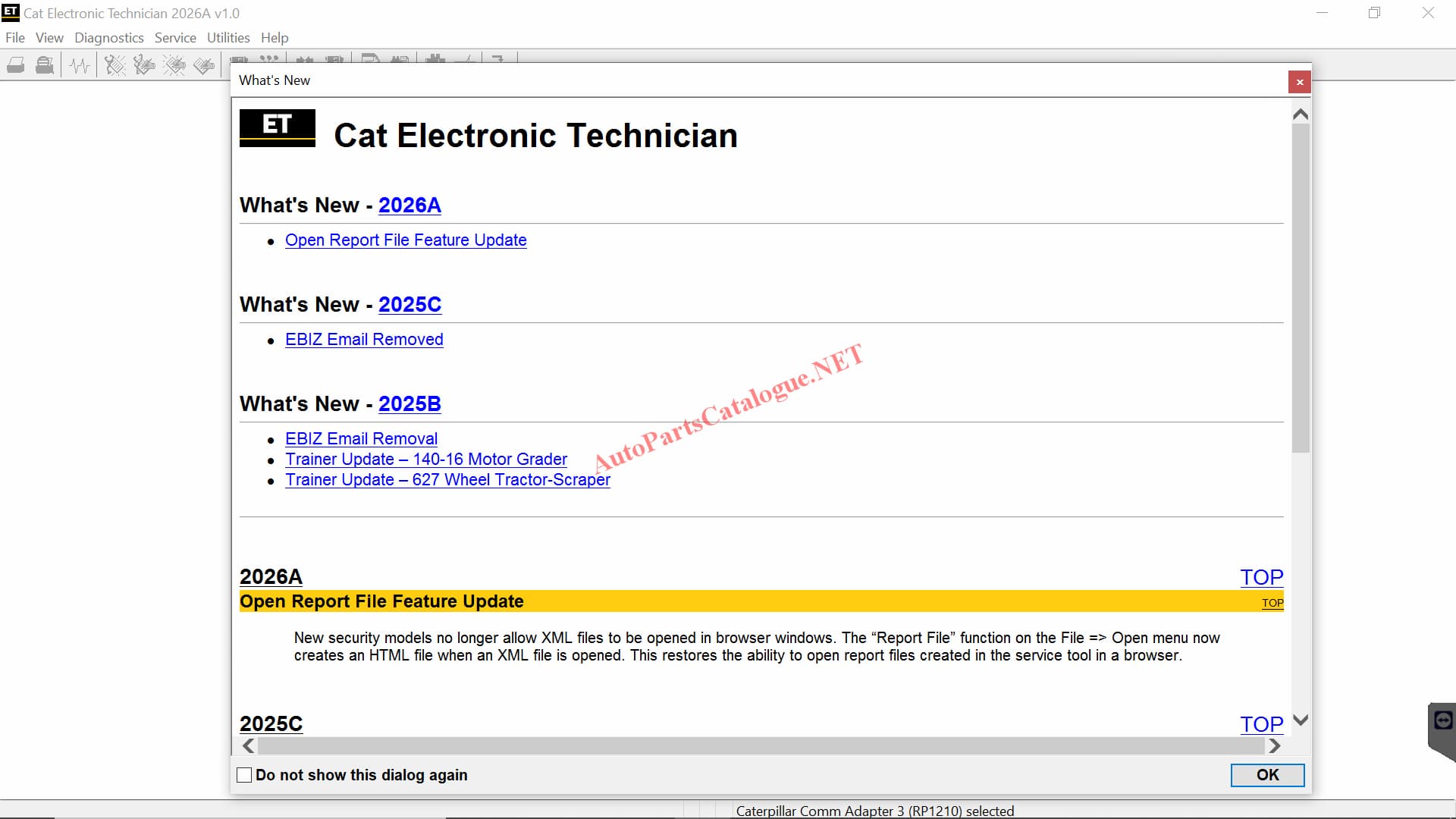Click the TeamViewer side panel icon
This screenshot has height=819, width=1456.
tap(1443, 720)
